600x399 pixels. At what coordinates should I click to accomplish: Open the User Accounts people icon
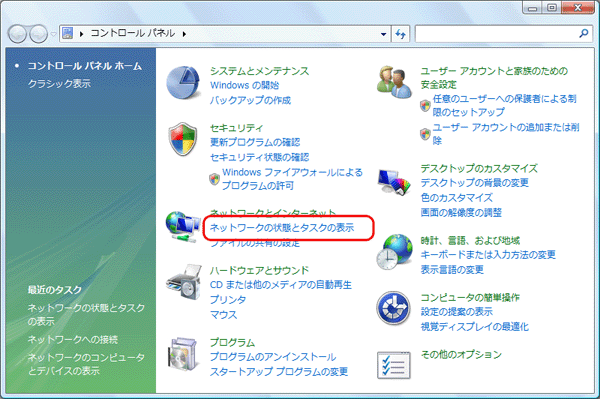(394, 82)
